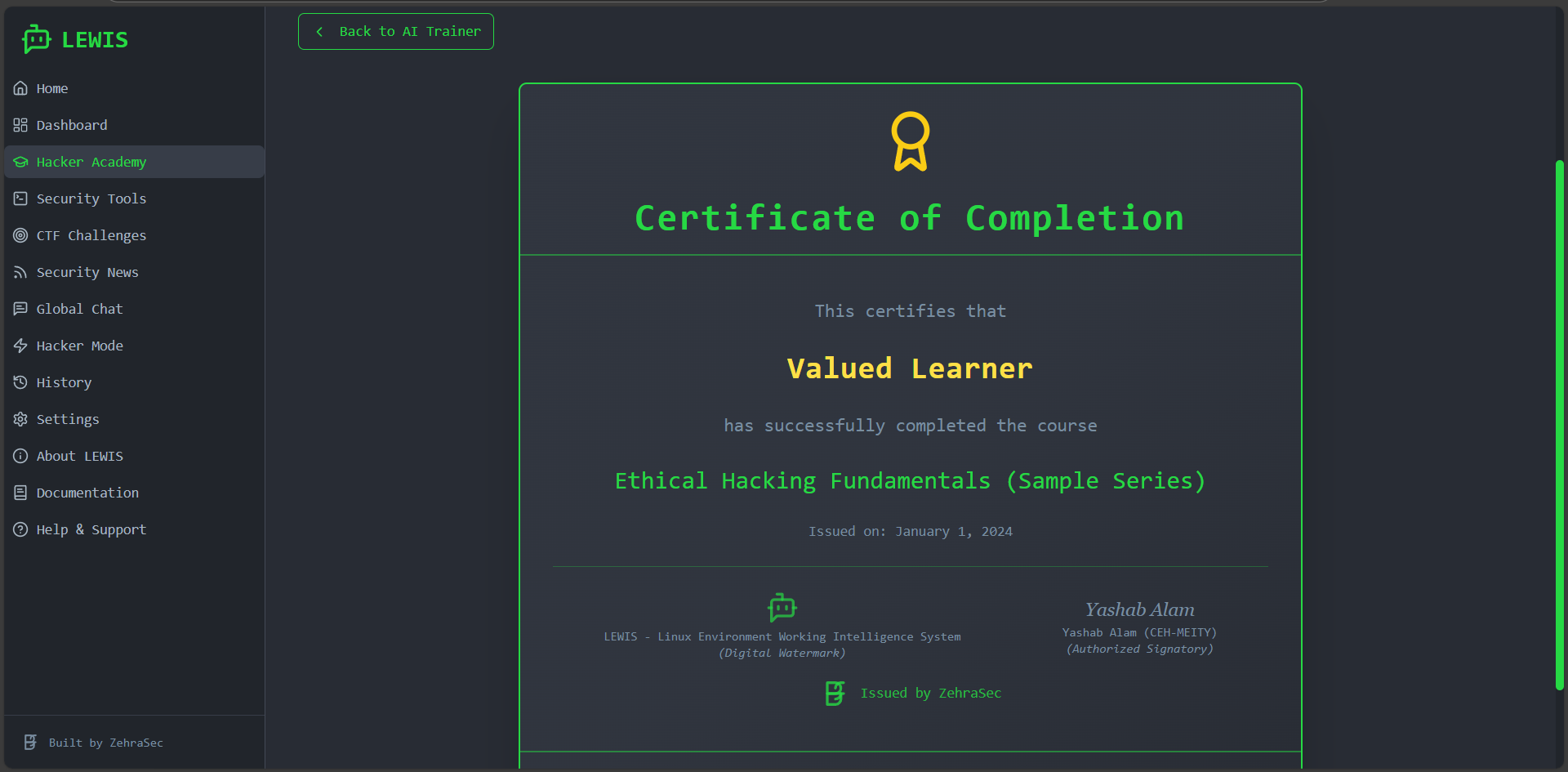
Task: Click the Security News feed icon
Action: 20,272
